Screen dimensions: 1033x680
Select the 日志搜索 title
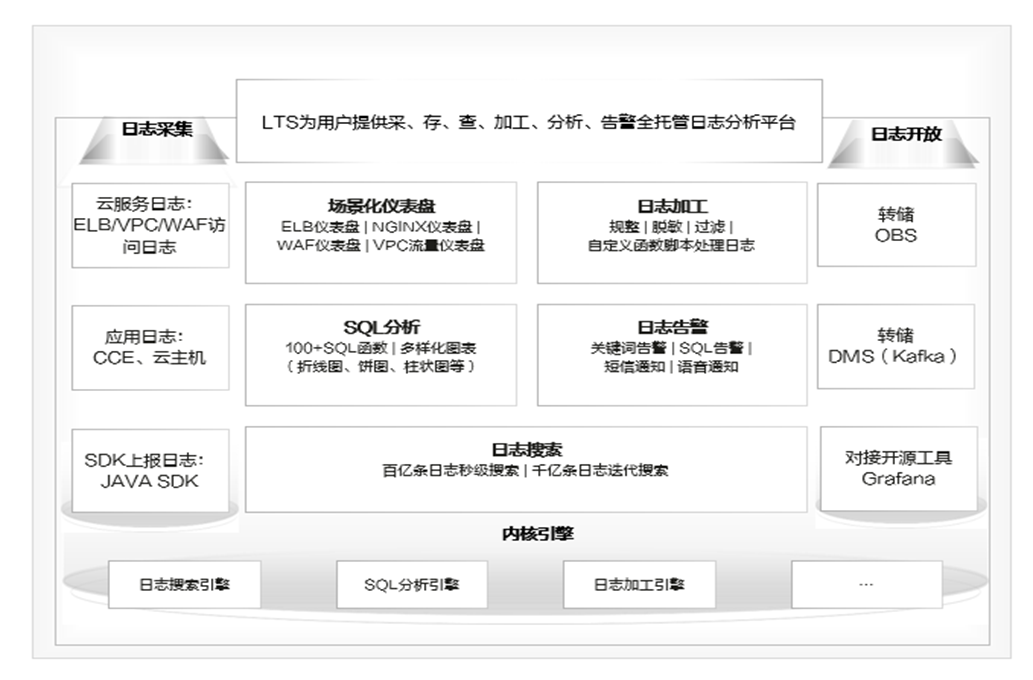tap(526, 450)
